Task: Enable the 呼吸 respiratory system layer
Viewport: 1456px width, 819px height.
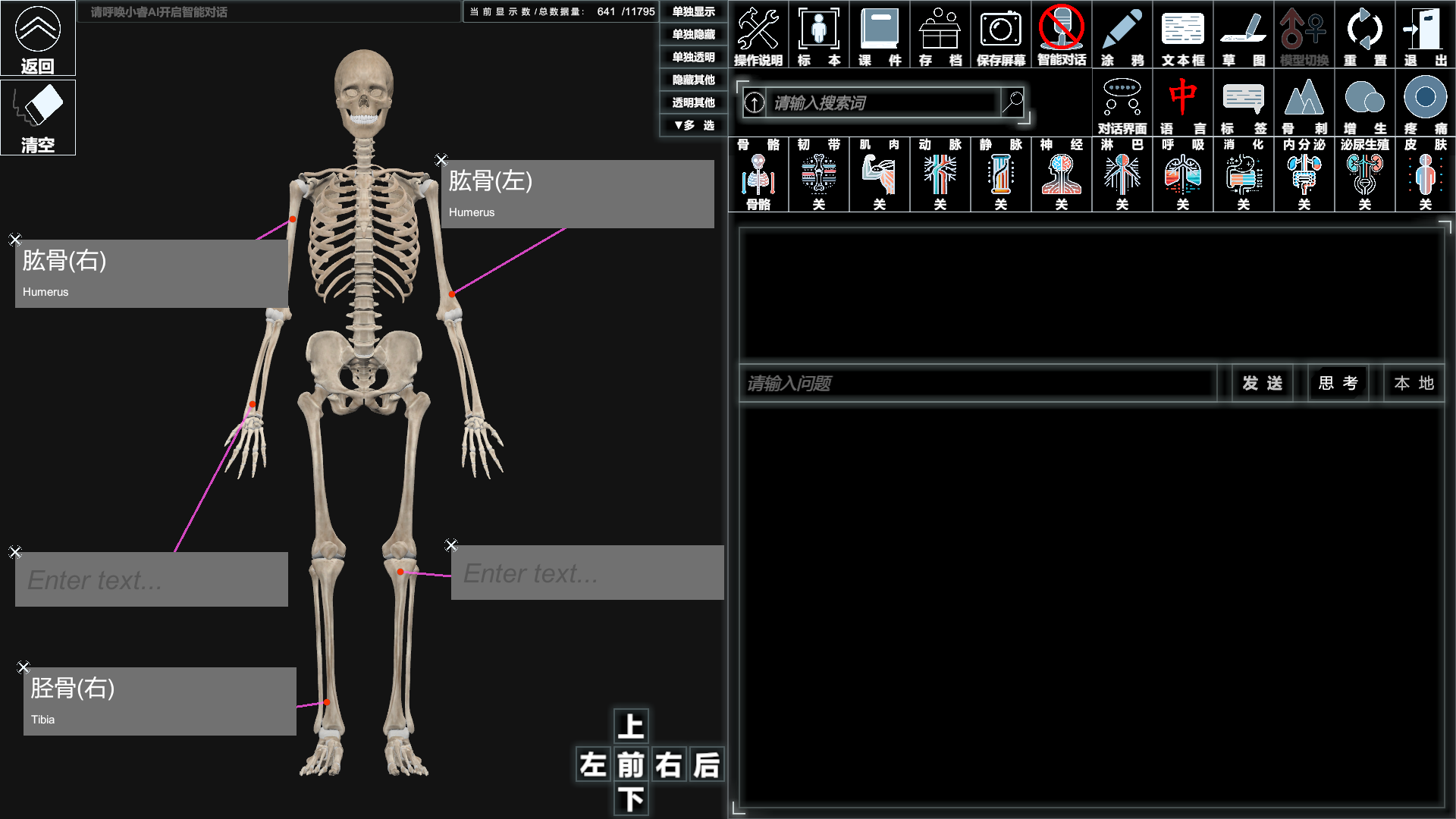Action: point(1182,174)
